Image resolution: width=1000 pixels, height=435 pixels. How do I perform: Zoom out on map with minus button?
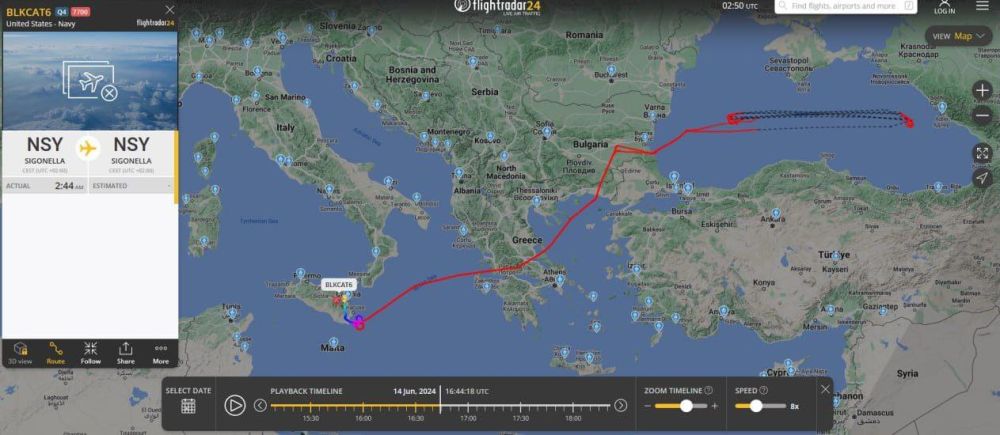pos(982,115)
